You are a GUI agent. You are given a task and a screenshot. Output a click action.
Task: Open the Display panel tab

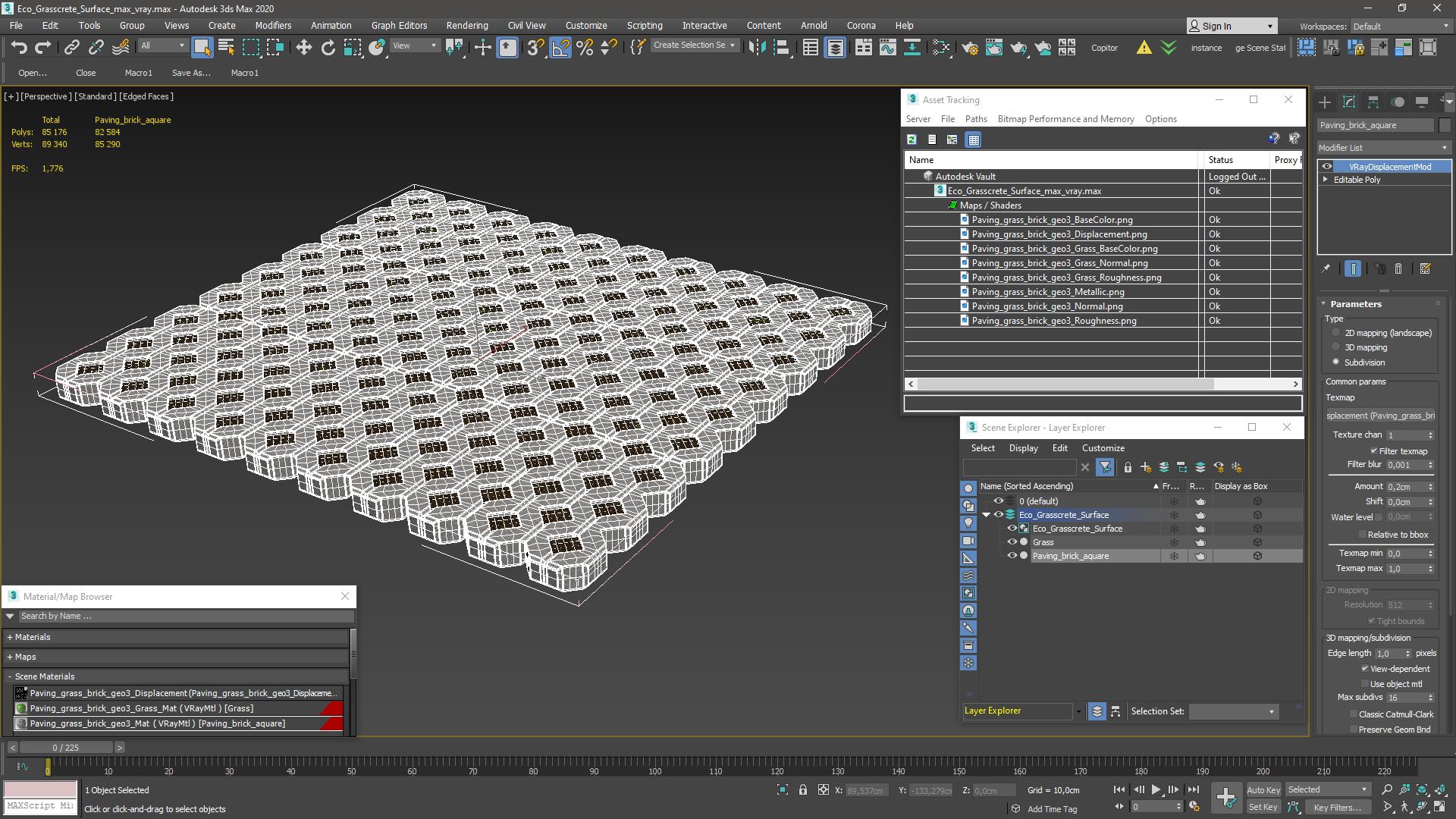1422,102
